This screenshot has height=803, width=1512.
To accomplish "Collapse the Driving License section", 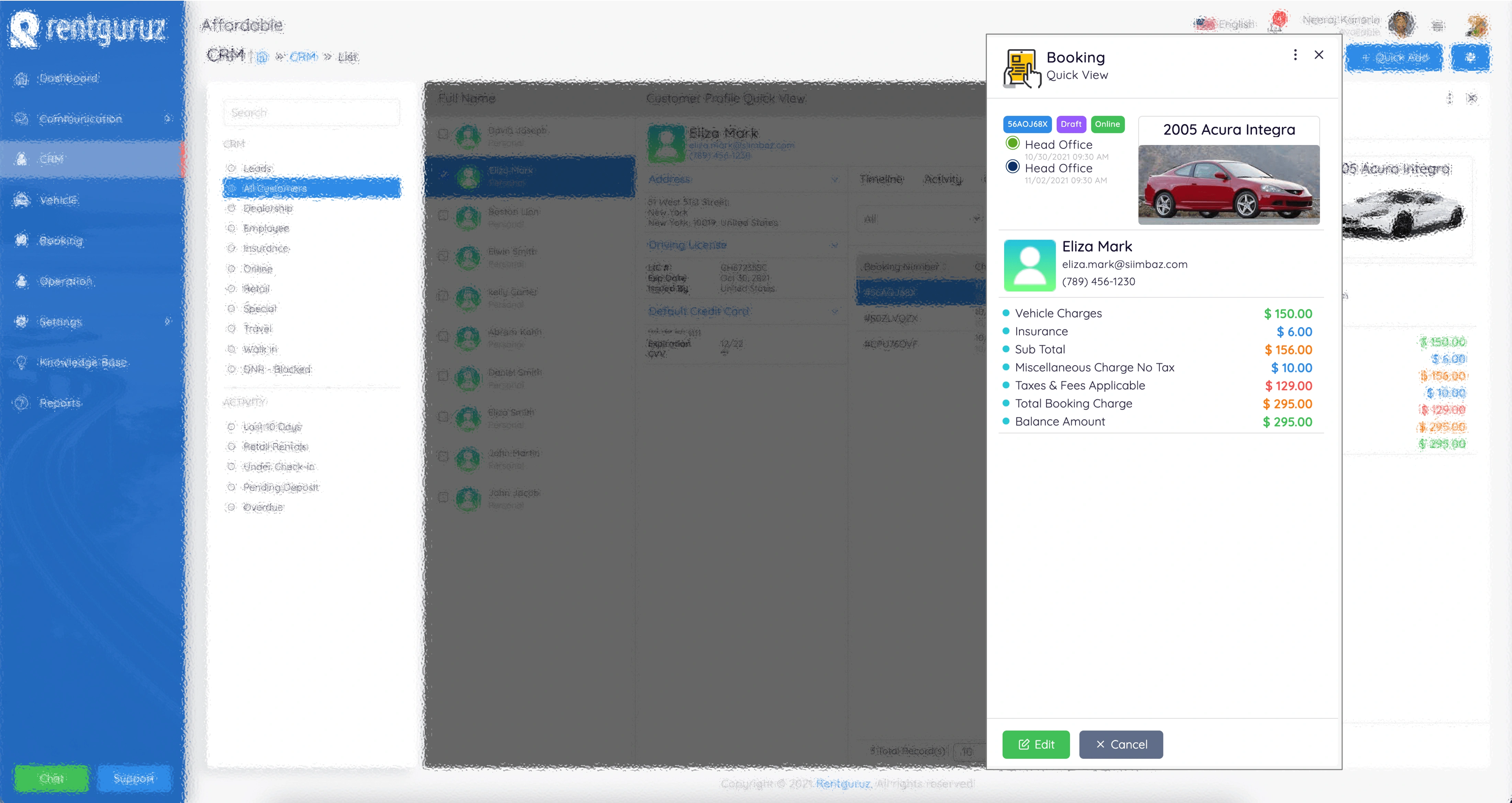I will [834, 245].
